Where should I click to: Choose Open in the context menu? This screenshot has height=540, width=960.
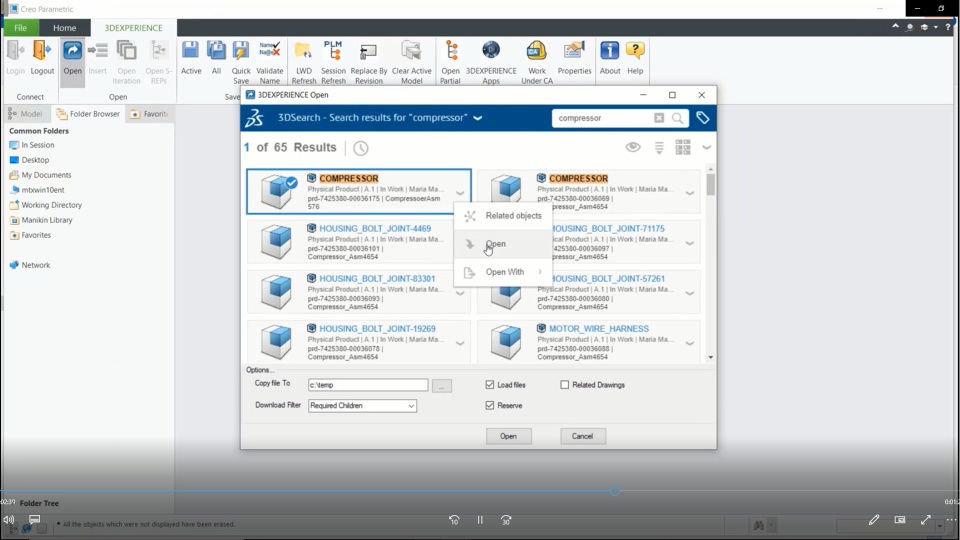coord(503,244)
